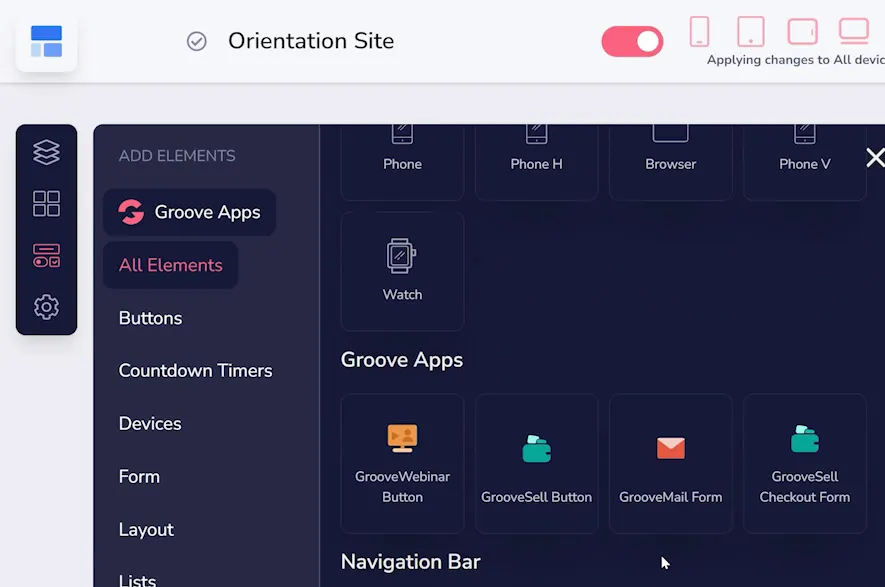Add the Browser device element

point(671,162)
